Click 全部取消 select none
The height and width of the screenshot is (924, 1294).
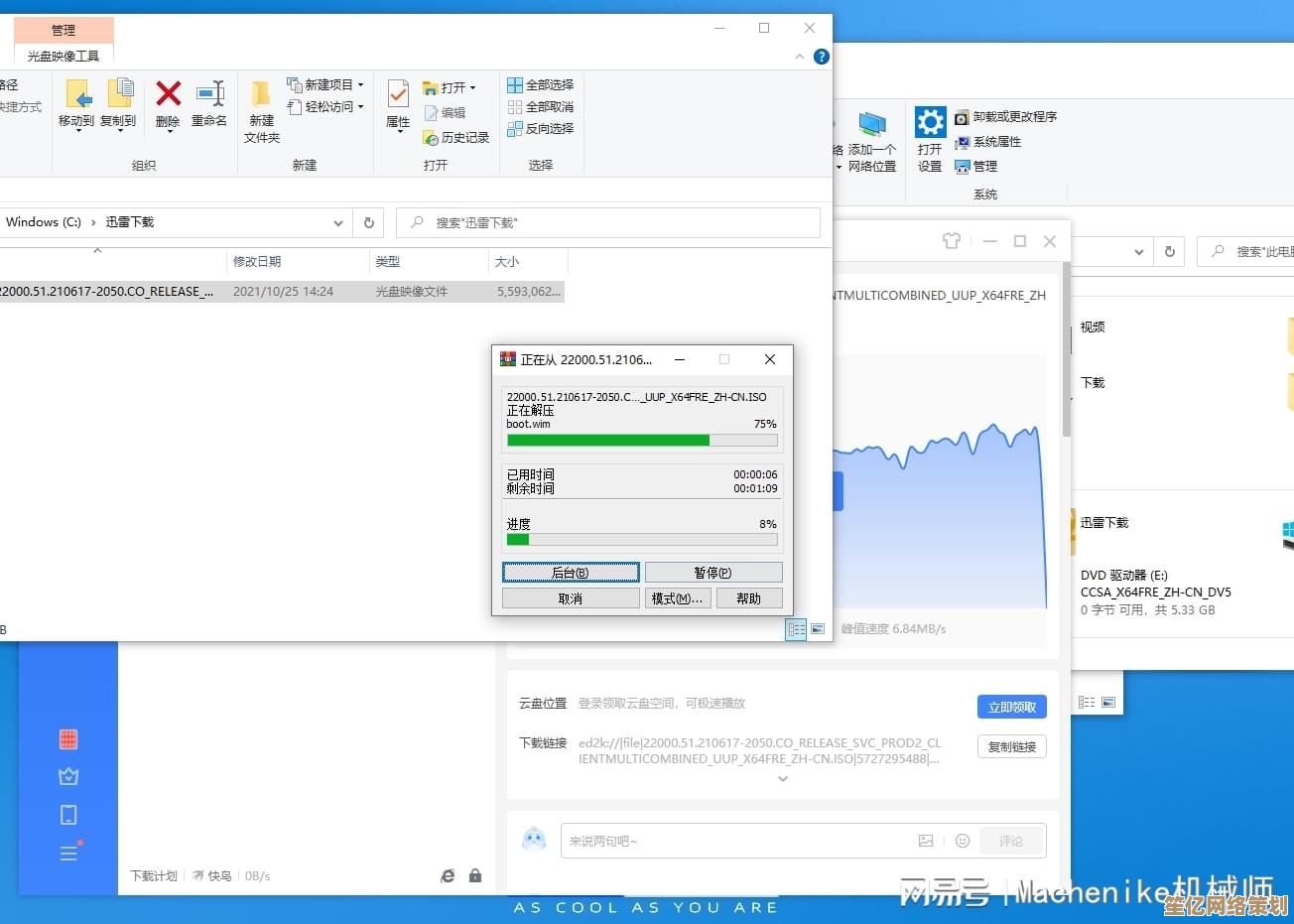click(540, 107)
